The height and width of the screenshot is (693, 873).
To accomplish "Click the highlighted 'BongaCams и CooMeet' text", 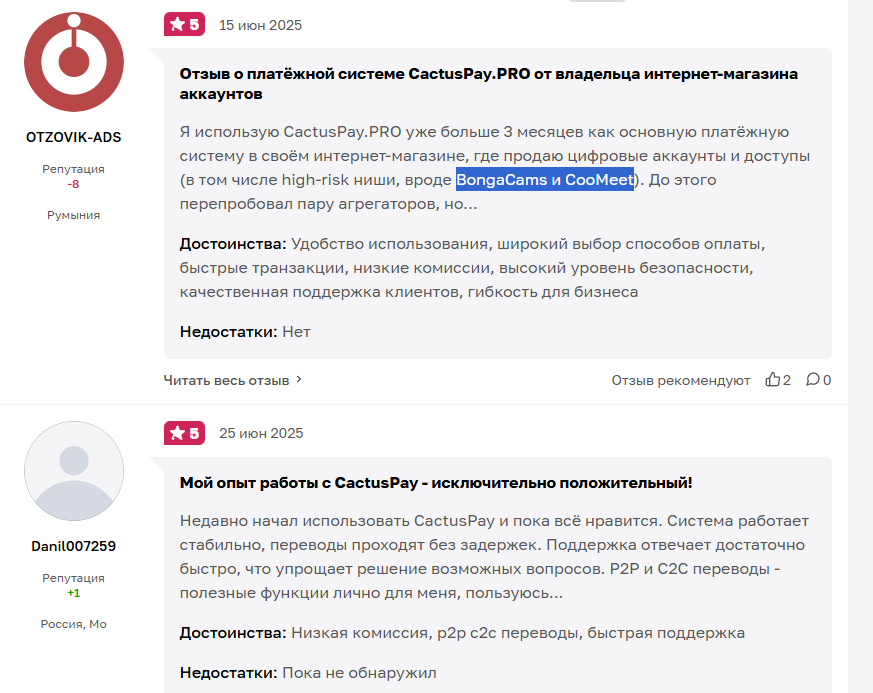I will click(545, 181).
